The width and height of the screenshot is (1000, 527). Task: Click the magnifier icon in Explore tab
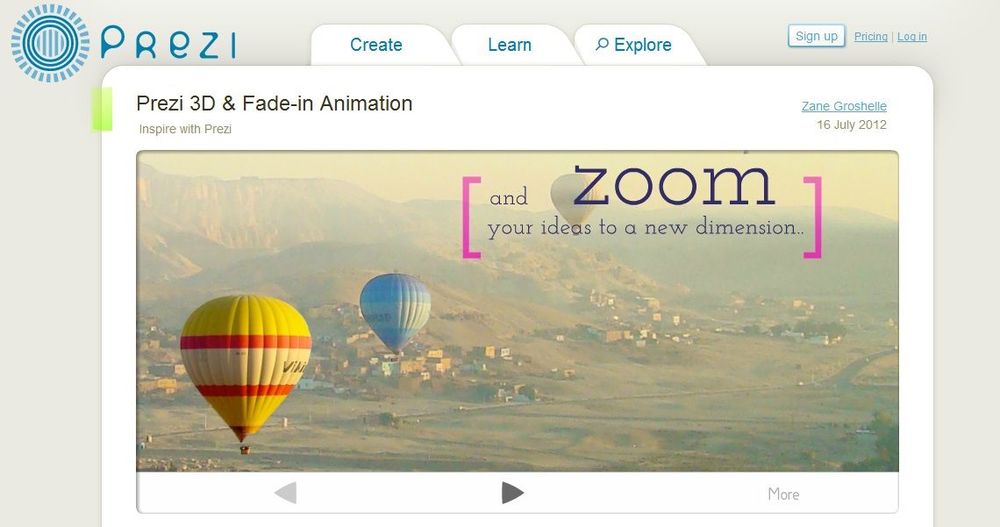coord(601,45)
